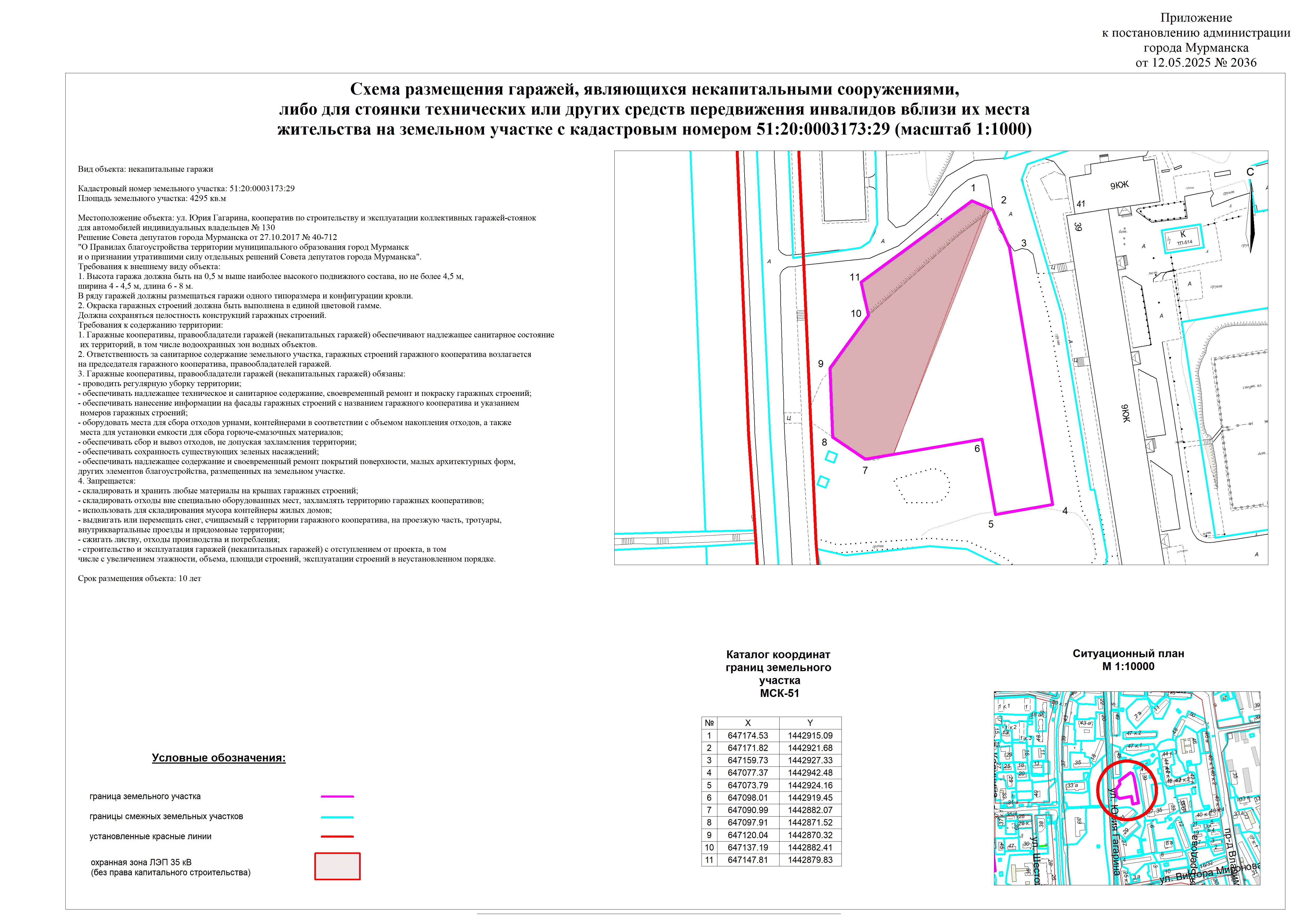1307x924 pixels.
Task: Click the Срок размещения объекта line
Action: [139, 578]
